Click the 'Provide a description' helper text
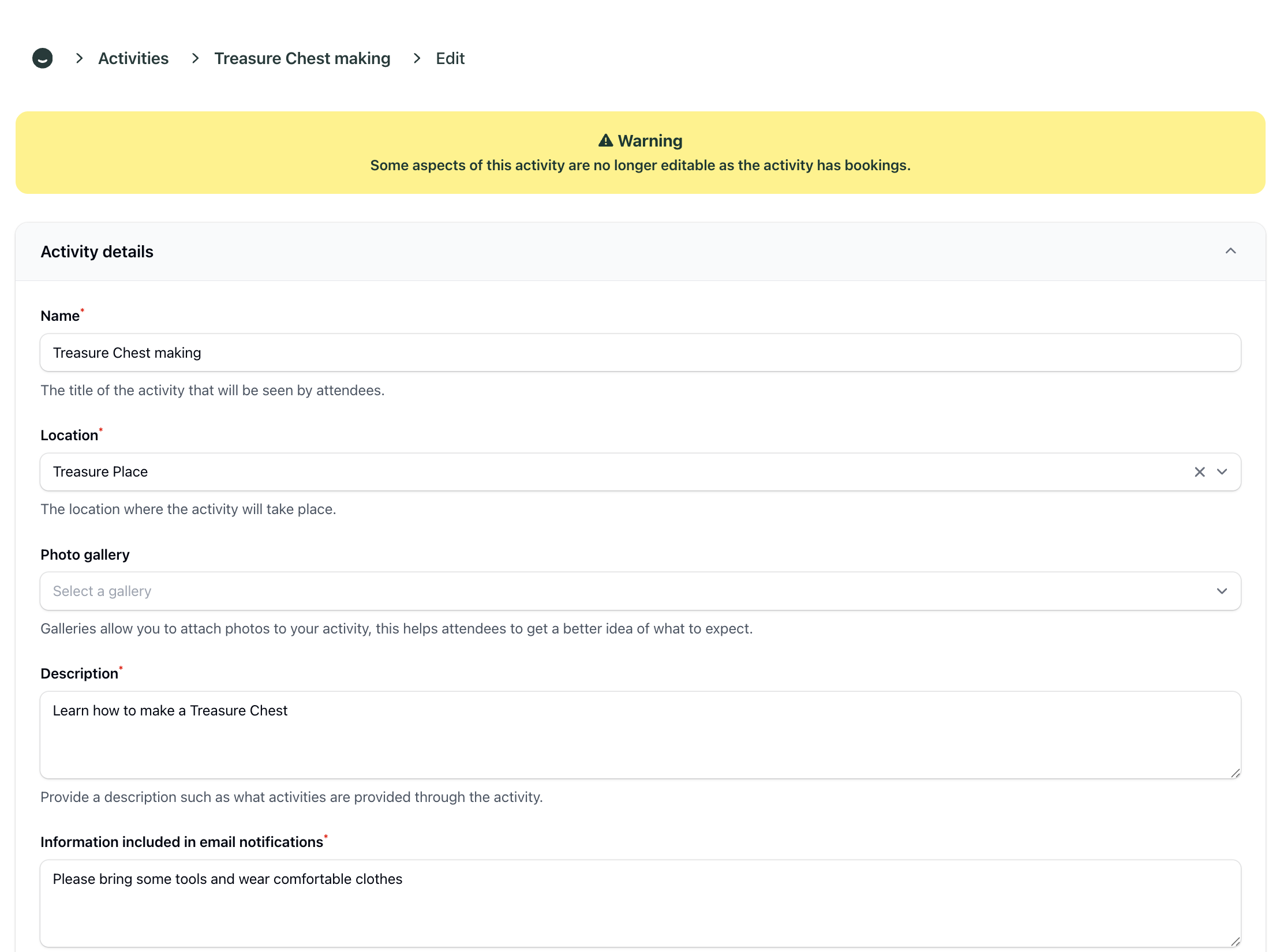 click(x=291, y=797)
